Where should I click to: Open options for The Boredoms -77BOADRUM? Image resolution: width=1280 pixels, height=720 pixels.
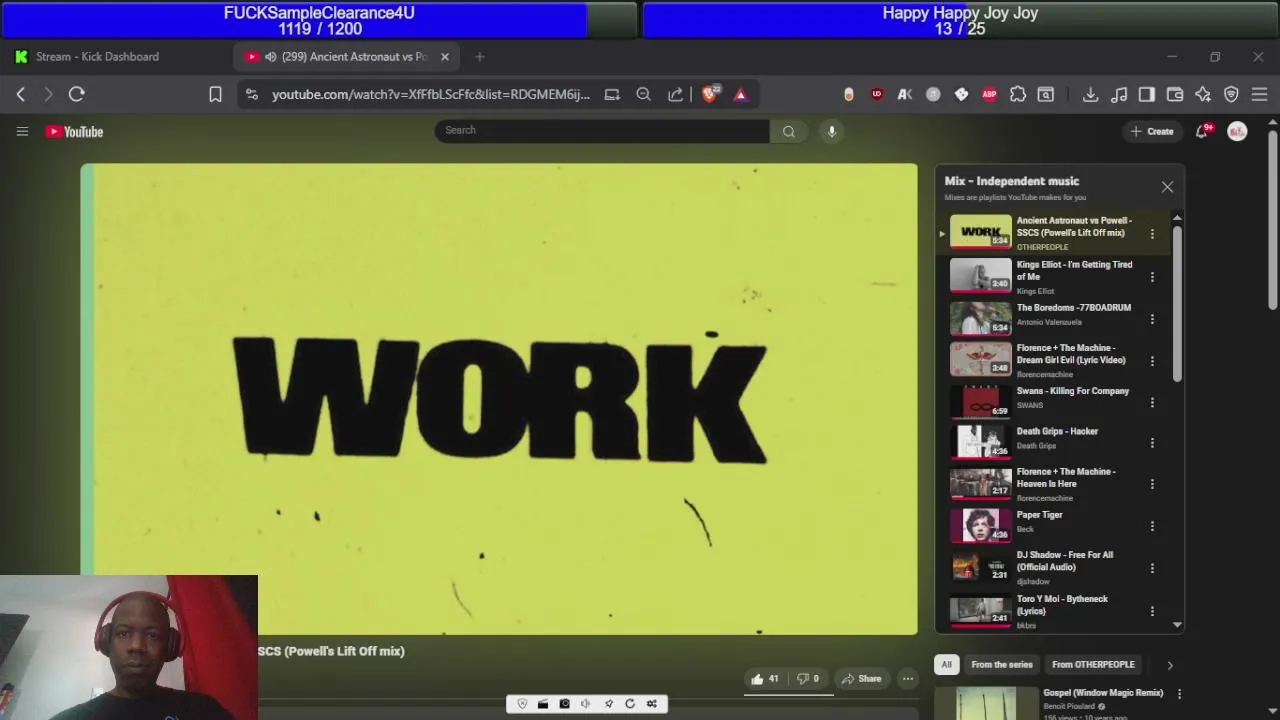(1152, 319)
